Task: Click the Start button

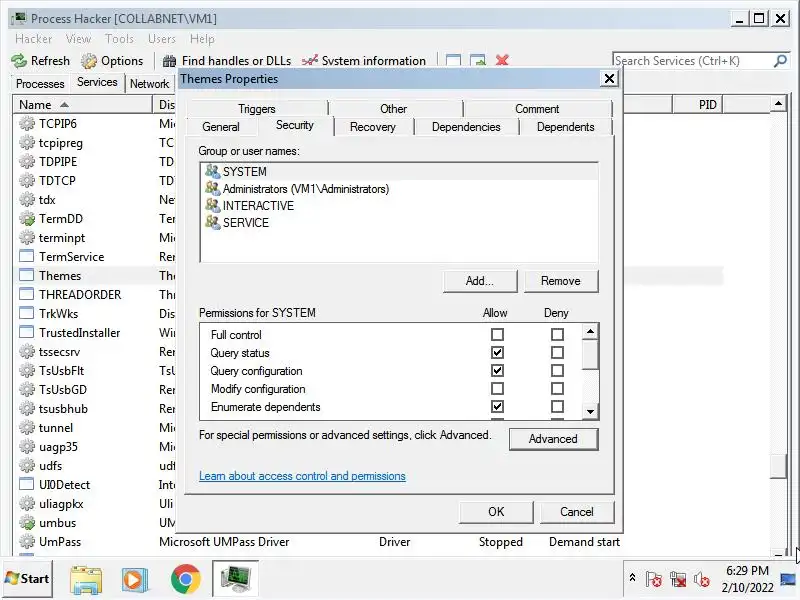Action: pos(27,579)
